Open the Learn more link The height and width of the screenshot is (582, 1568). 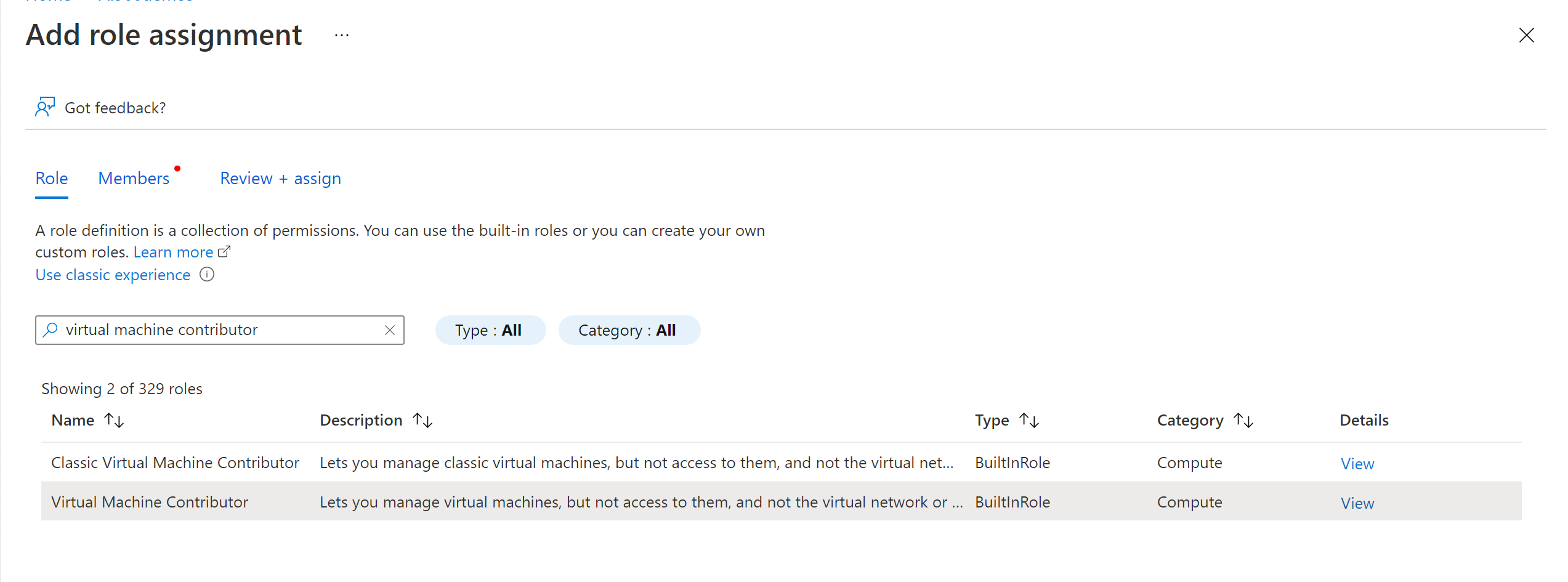[173, 253]
